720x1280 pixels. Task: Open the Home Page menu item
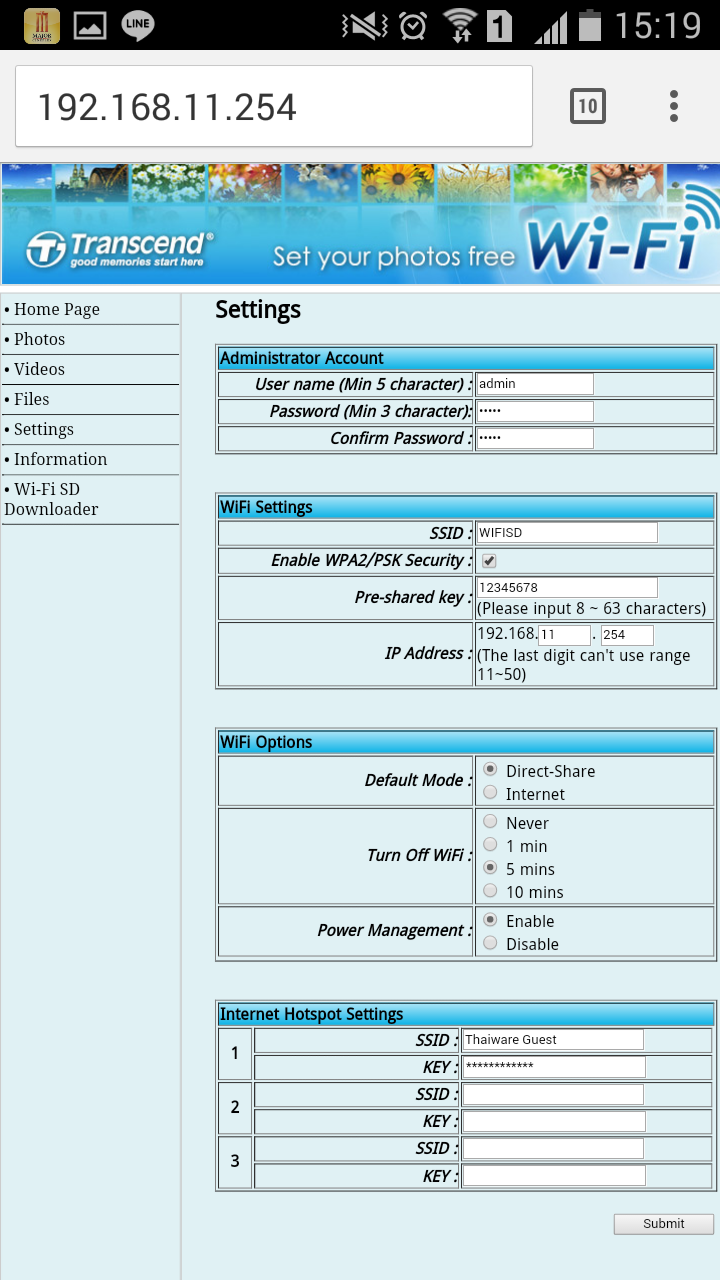(x=57, y=310)
